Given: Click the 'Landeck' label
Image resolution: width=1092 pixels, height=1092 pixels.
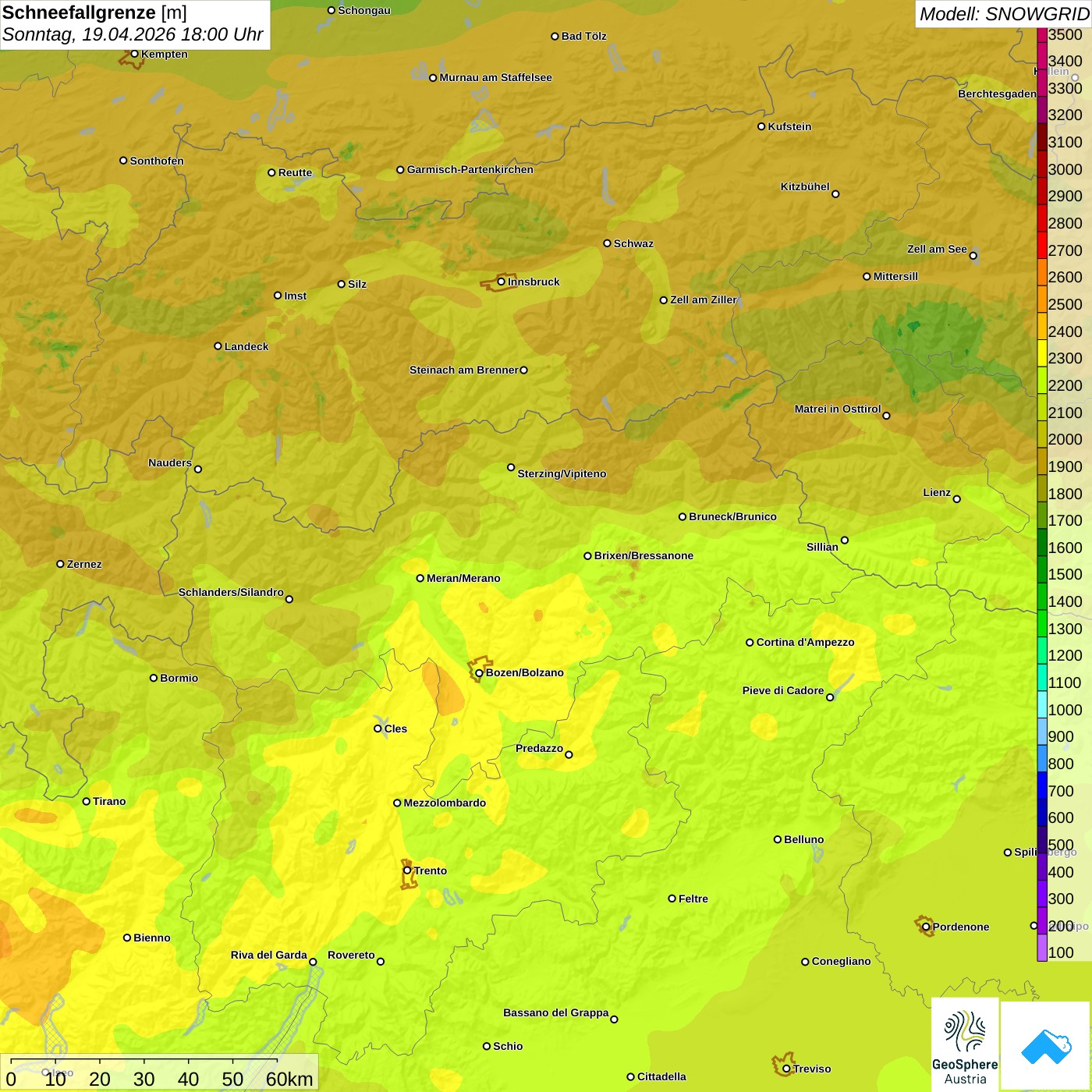Looking at the screenshot, I should pyautogui.click(x=246, y=346).
